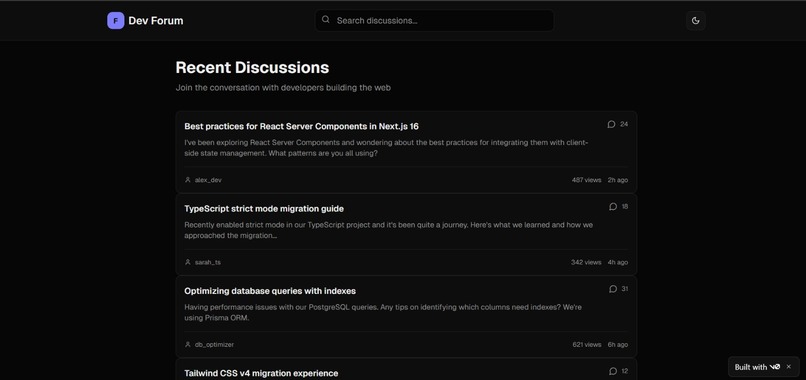The height and width of the screenshot is (380, 806).
Task: Click the magnifier icon in search bar
Action: (325, 20)
